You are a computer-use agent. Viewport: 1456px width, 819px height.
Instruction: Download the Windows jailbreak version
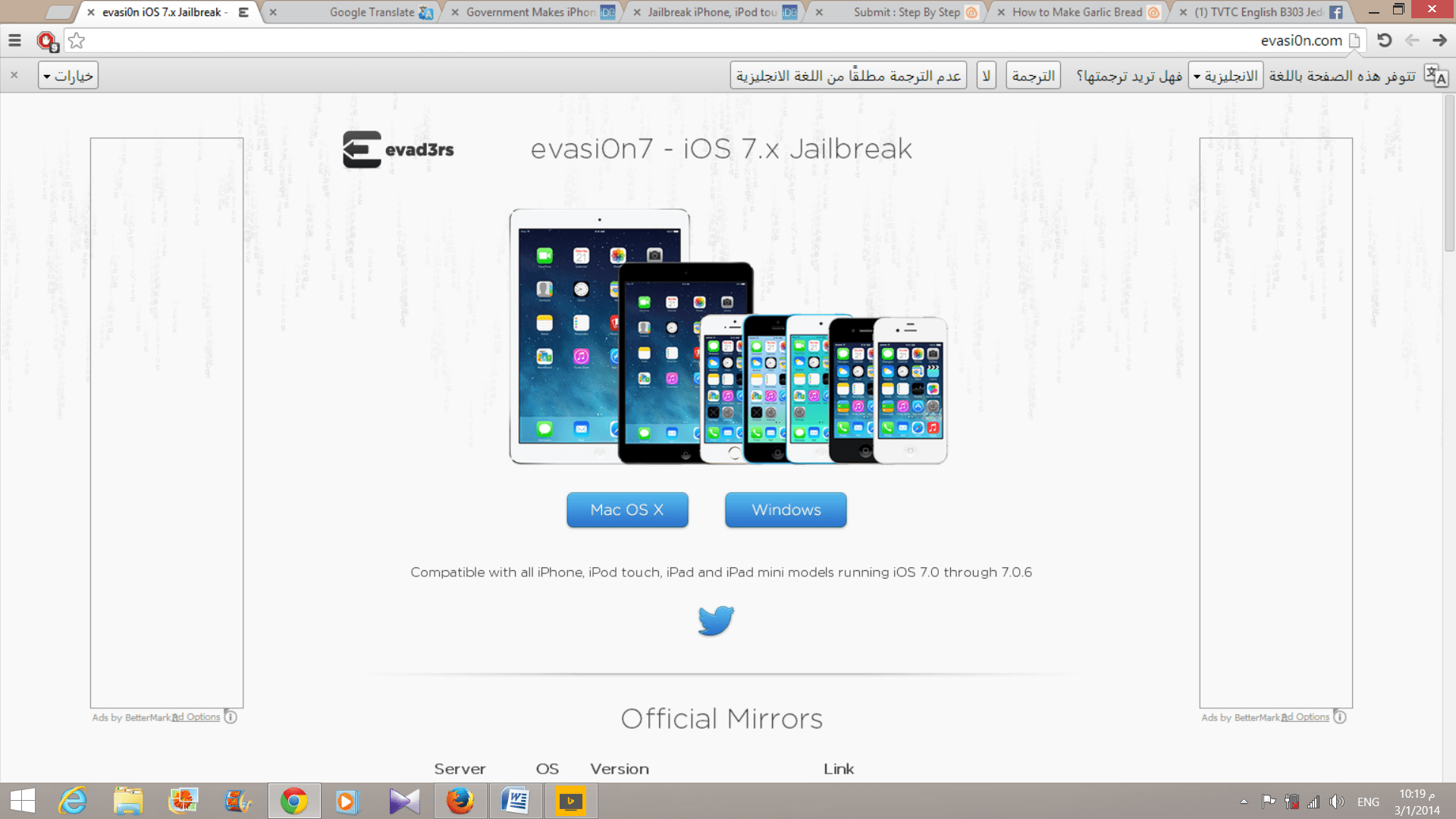pyautogui.click(x=785, y=510)
